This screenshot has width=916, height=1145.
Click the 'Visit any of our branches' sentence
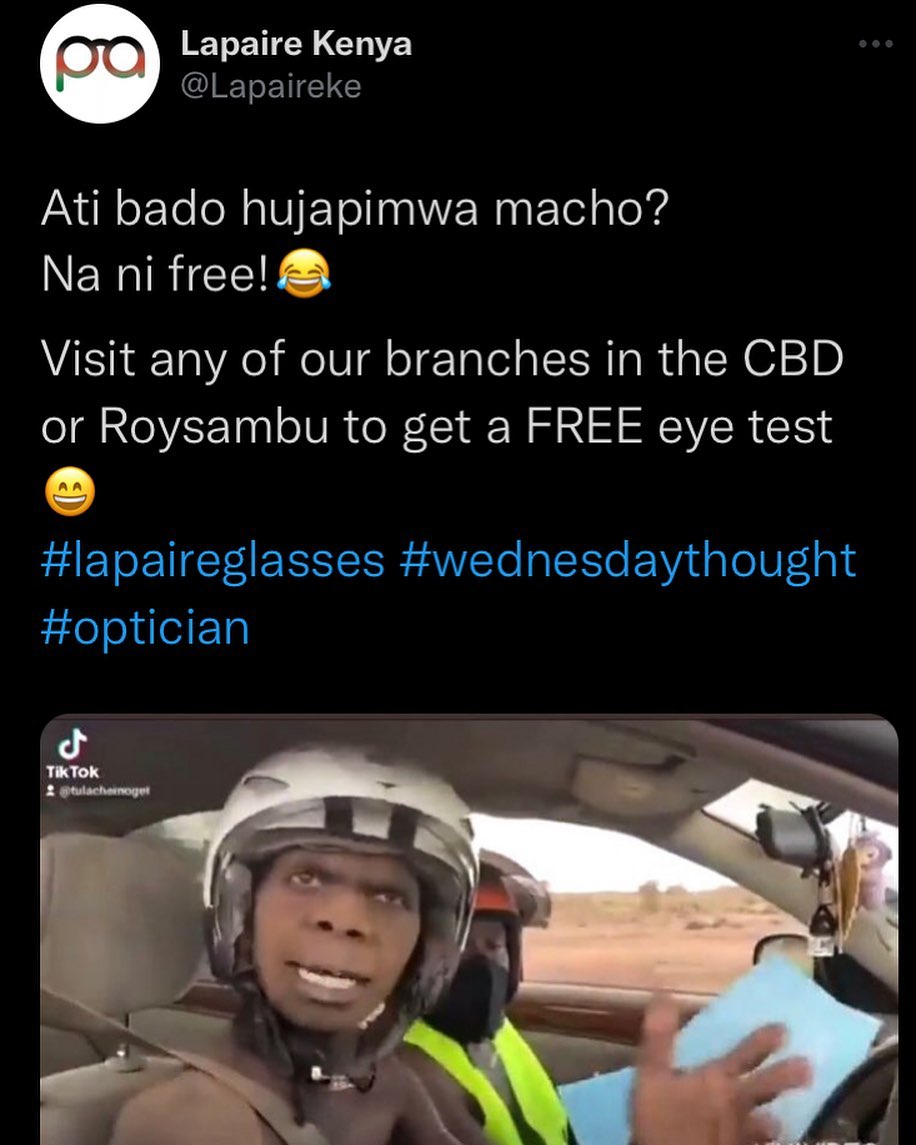pyautogui.click(x=443, y=392)
